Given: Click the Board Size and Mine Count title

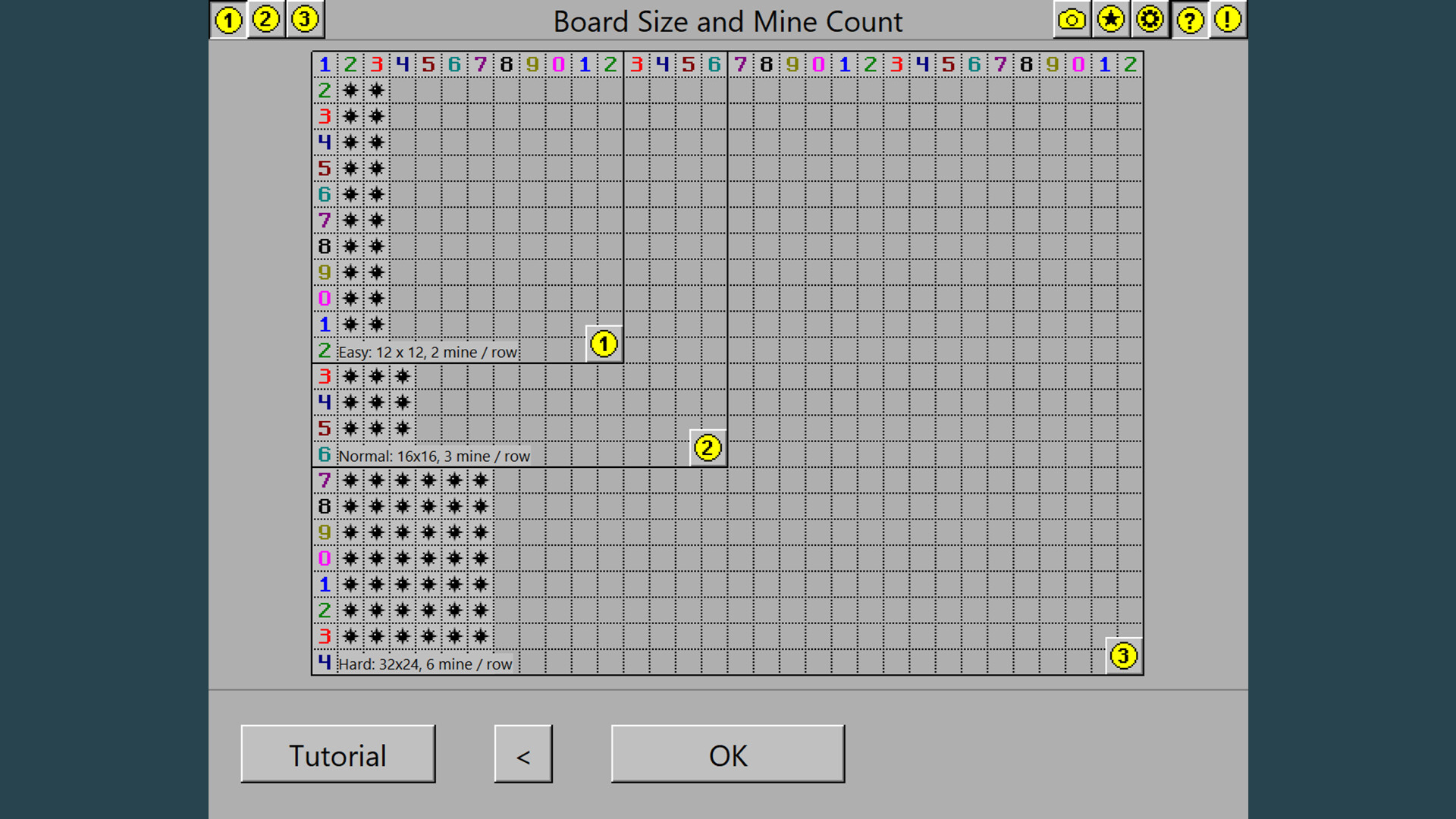Looking at the screenshot, I should click(727, 22).
